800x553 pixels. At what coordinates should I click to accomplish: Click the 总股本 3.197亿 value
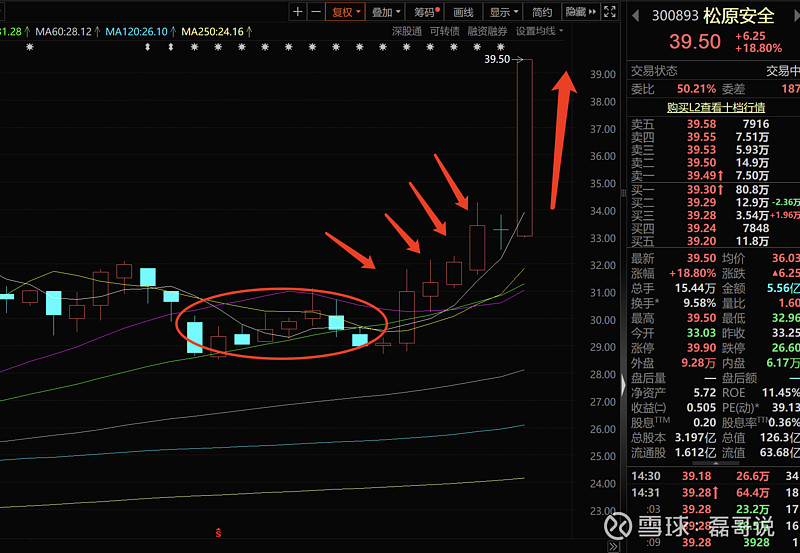point(695,438)
